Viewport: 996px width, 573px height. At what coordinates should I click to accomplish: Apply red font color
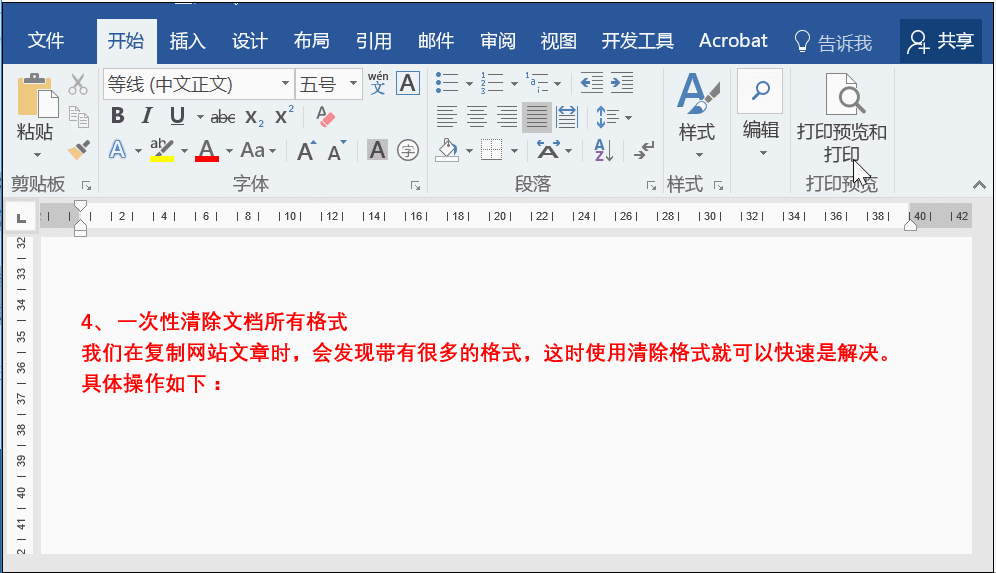click(207, 151)
